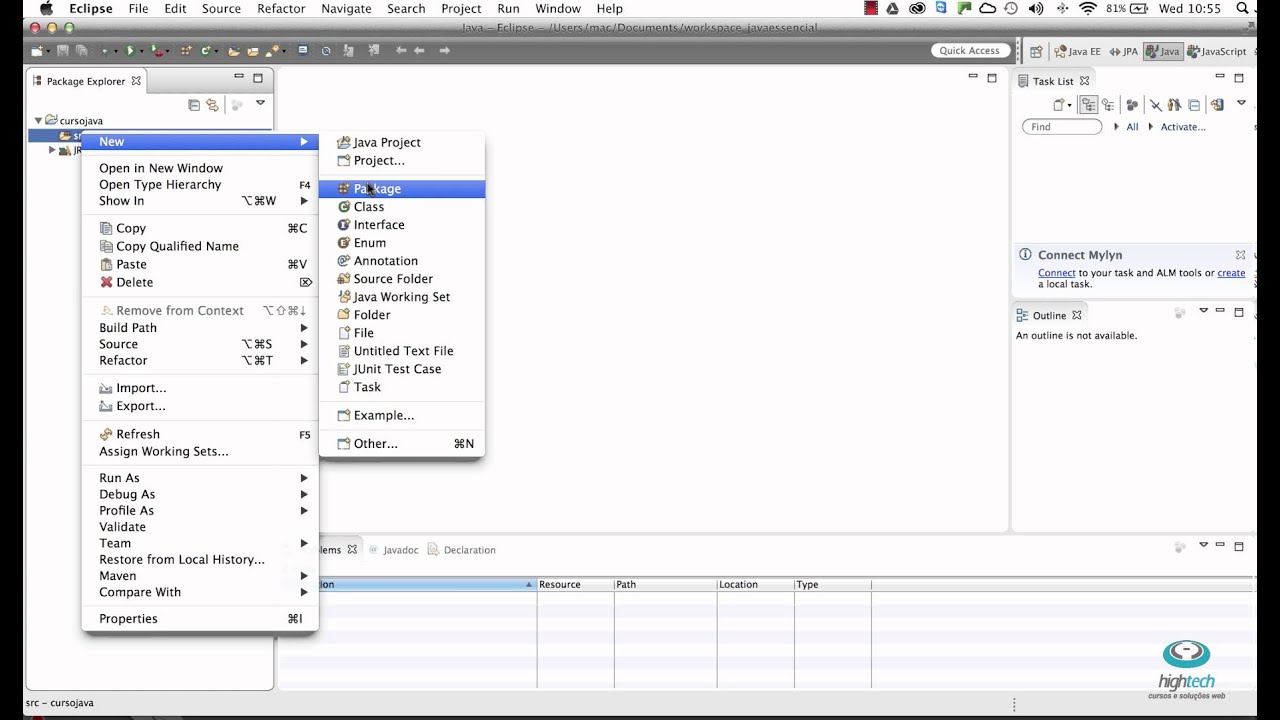Switch to the JPA perspective
The width and height of the screenshot is (1280, 720).
tap(1124, 51)
